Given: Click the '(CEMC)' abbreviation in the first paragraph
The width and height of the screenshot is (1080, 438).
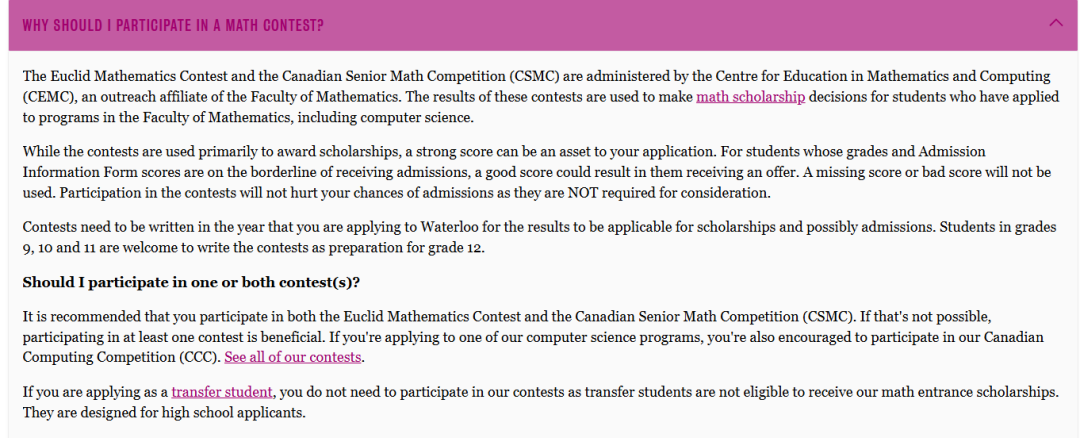Looking at the screenshot, I should (x=47, y=97).
